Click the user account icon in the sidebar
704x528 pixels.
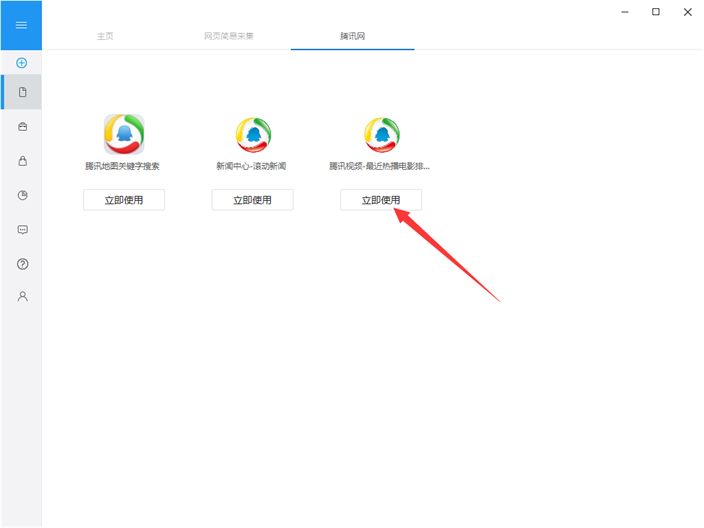point(22,296)
